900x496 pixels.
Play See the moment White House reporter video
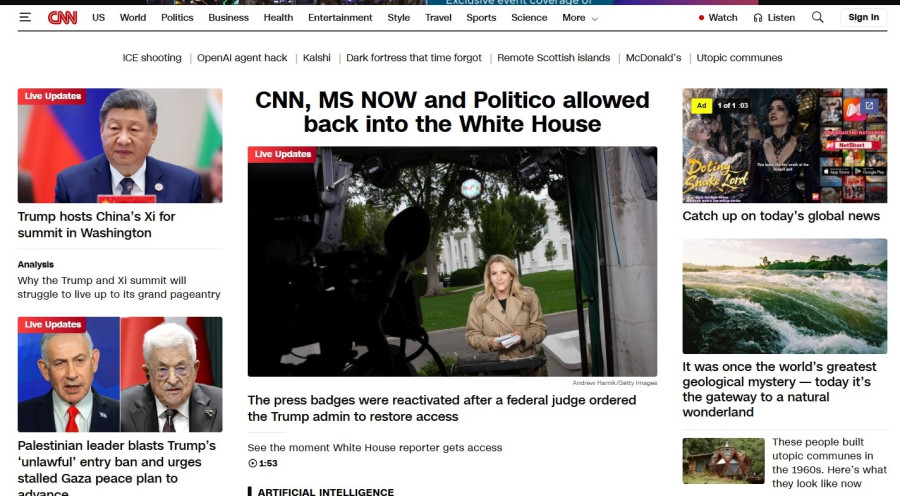(x=375, y=448)
